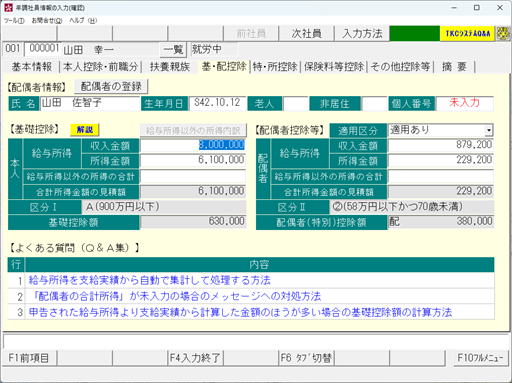Click the 個人番号 field showing 未入力

(x=465, y=103)
